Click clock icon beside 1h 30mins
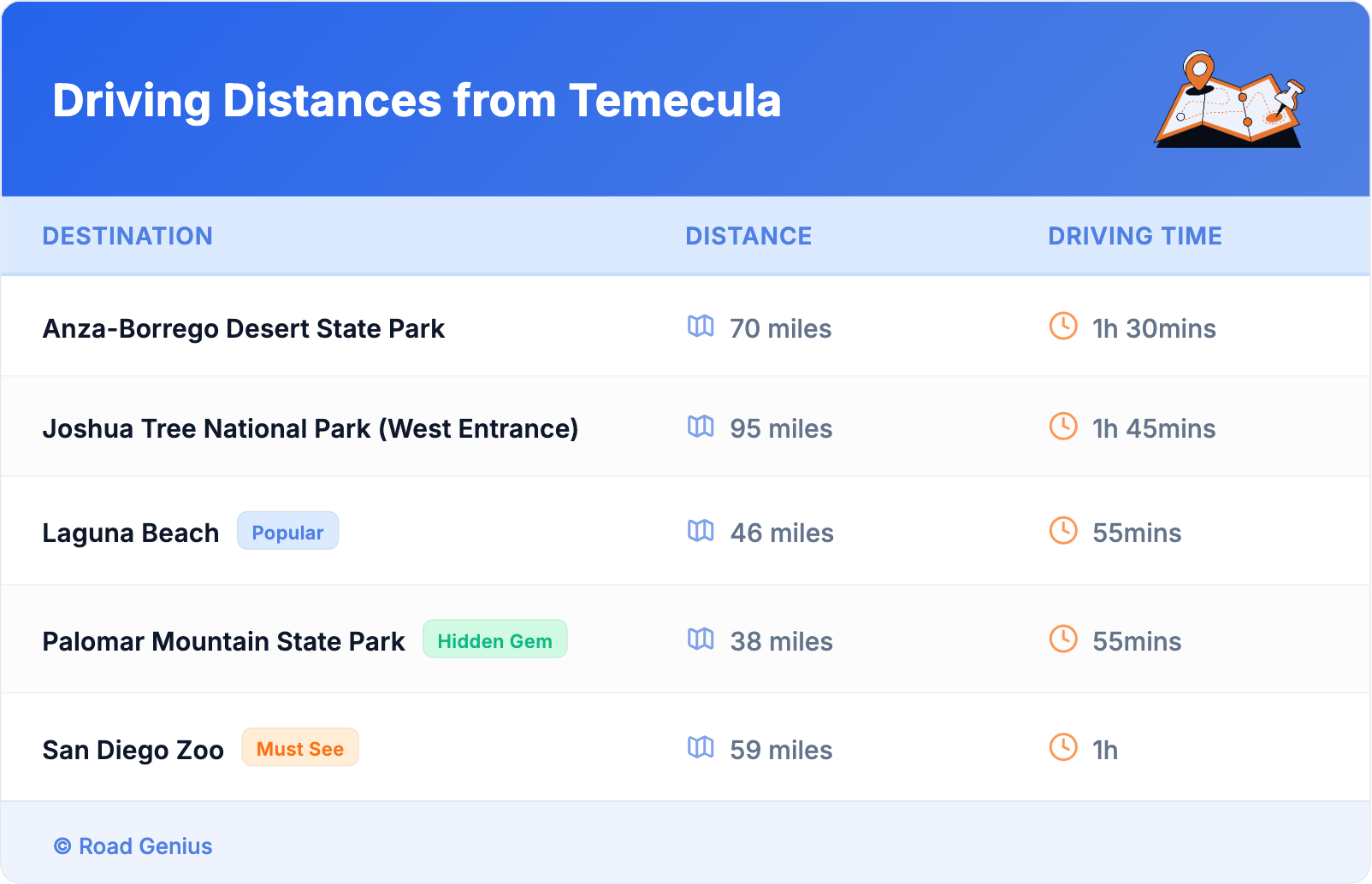This screenshot has height=884, width=1372. click(x=1063, y=326)
